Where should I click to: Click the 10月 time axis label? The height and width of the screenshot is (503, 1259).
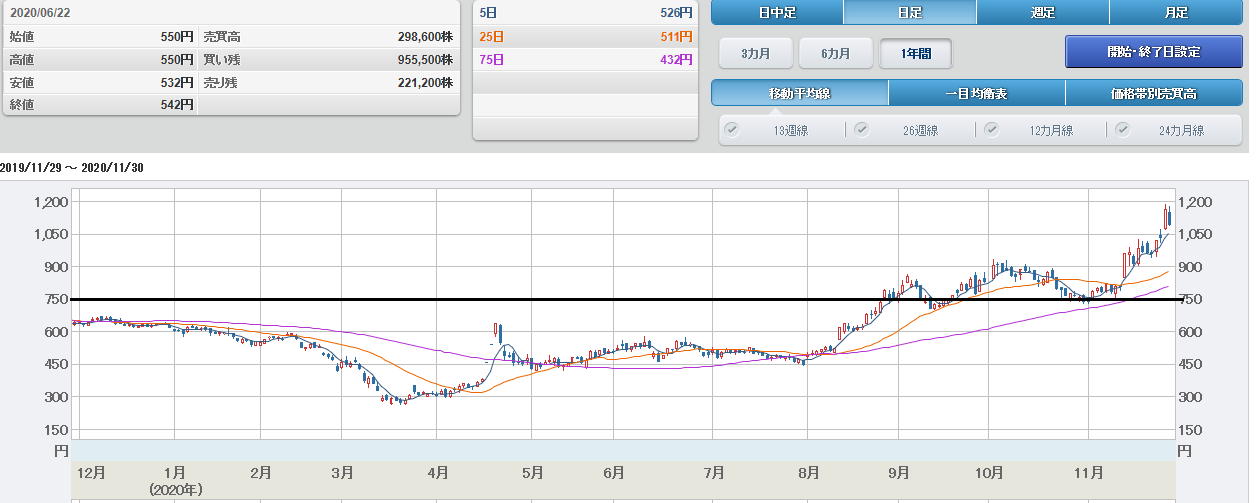[989, 472]
